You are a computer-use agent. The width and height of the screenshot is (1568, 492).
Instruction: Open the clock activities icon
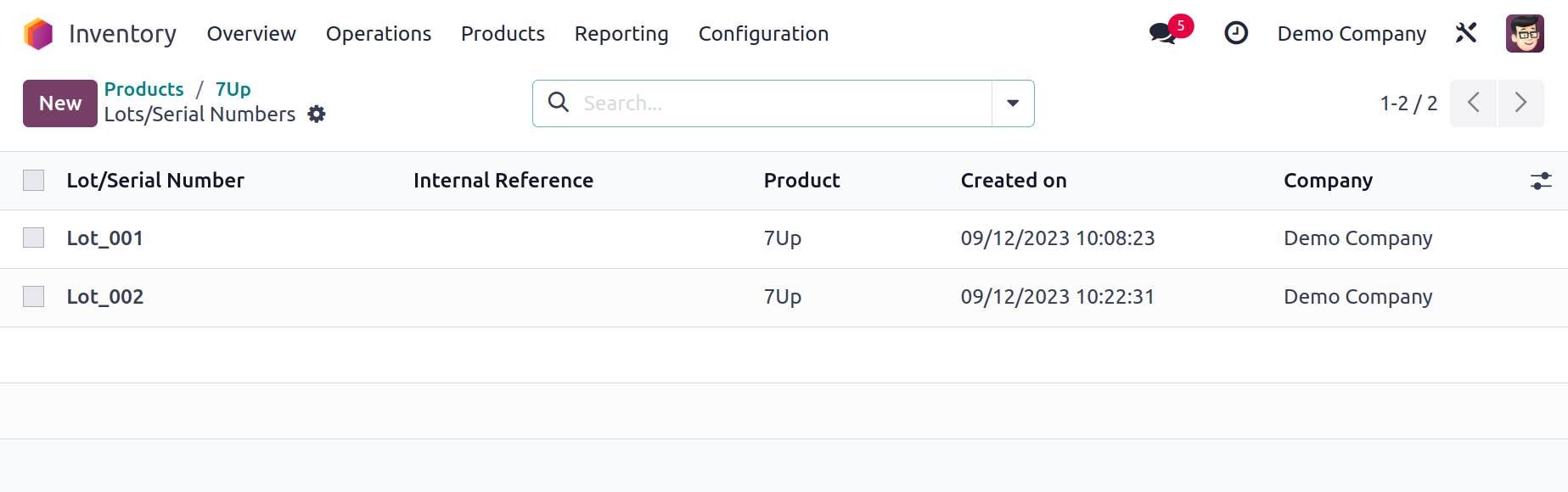point(1236,33)
